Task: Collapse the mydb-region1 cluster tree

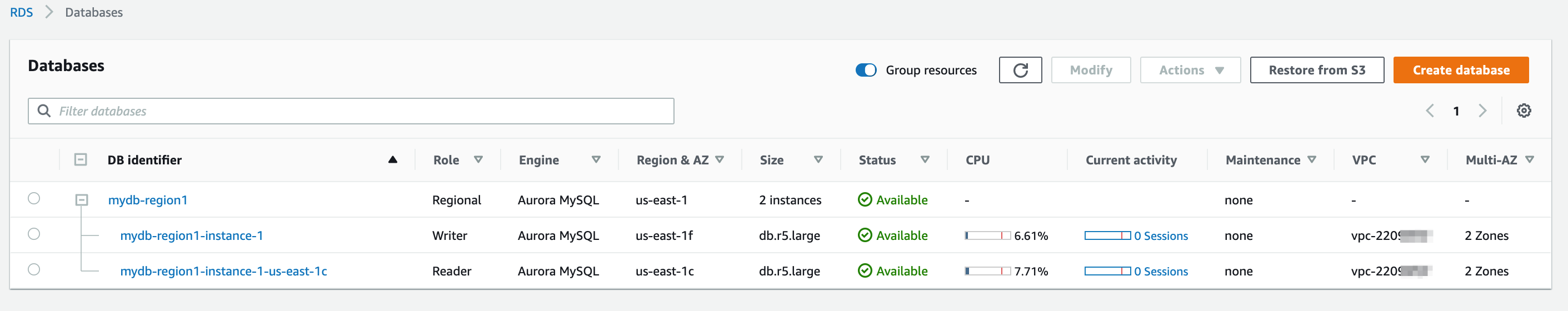Action: coord(82,200)
